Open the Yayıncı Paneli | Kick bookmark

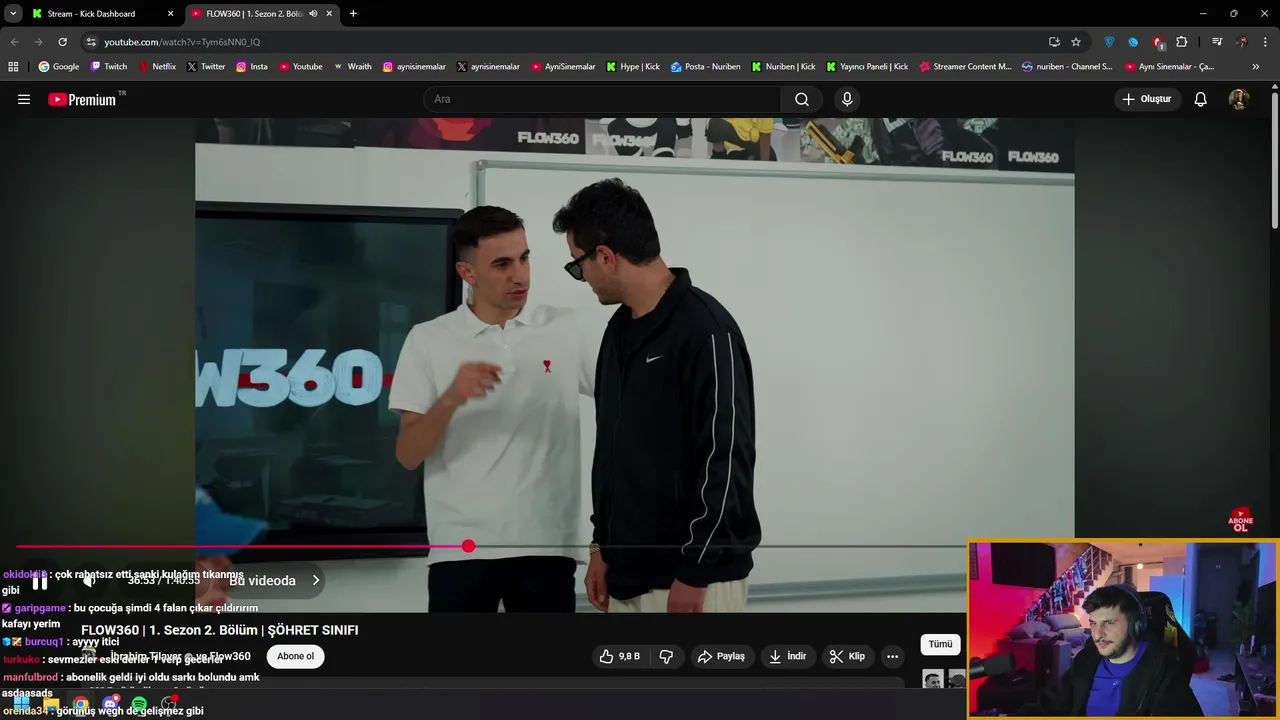click(866, 66)
